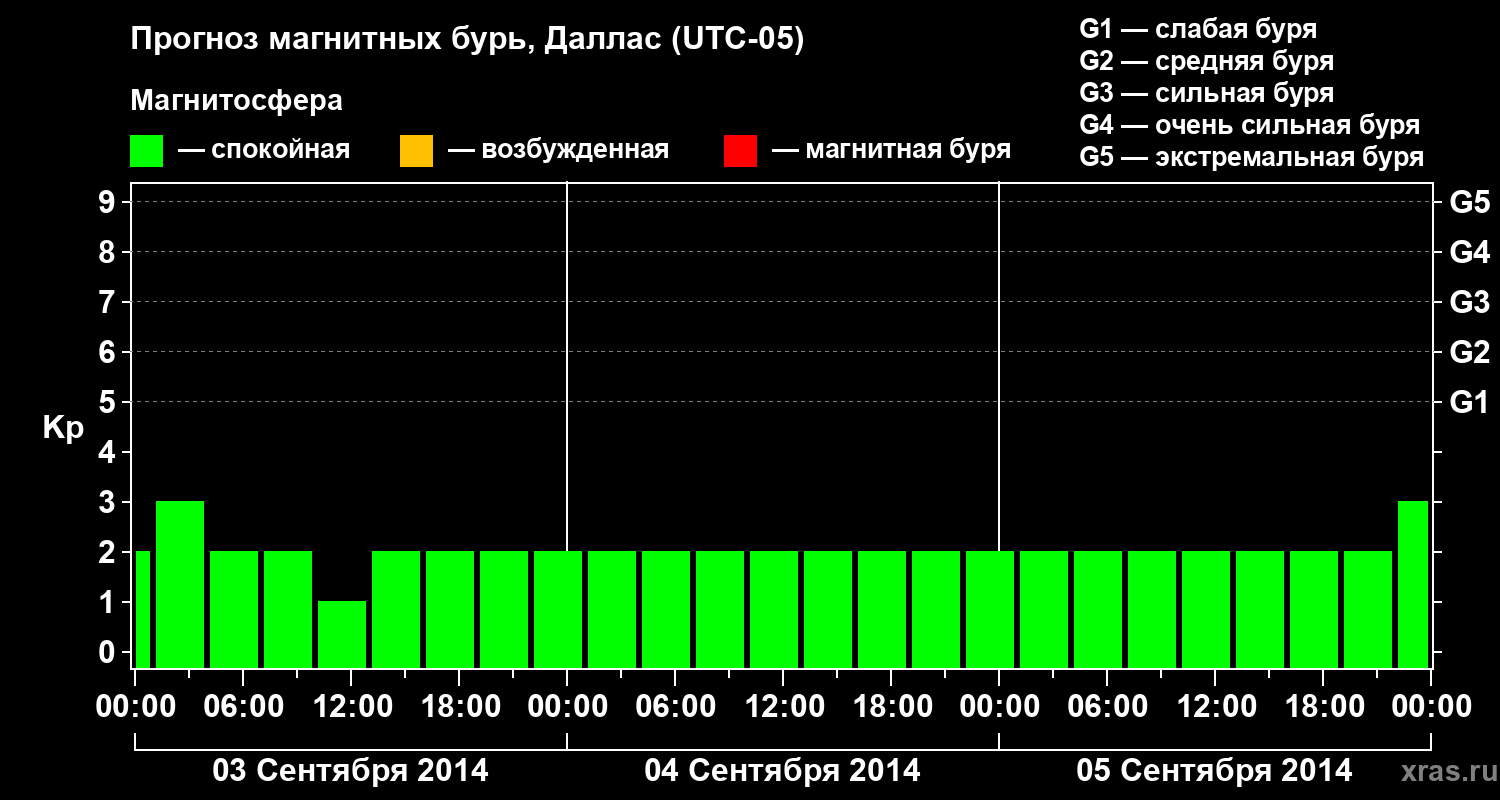
Task: Click 'G4 — очень сильная буря' legend line
Action: pyautogui.click(x=1249, y=125)
